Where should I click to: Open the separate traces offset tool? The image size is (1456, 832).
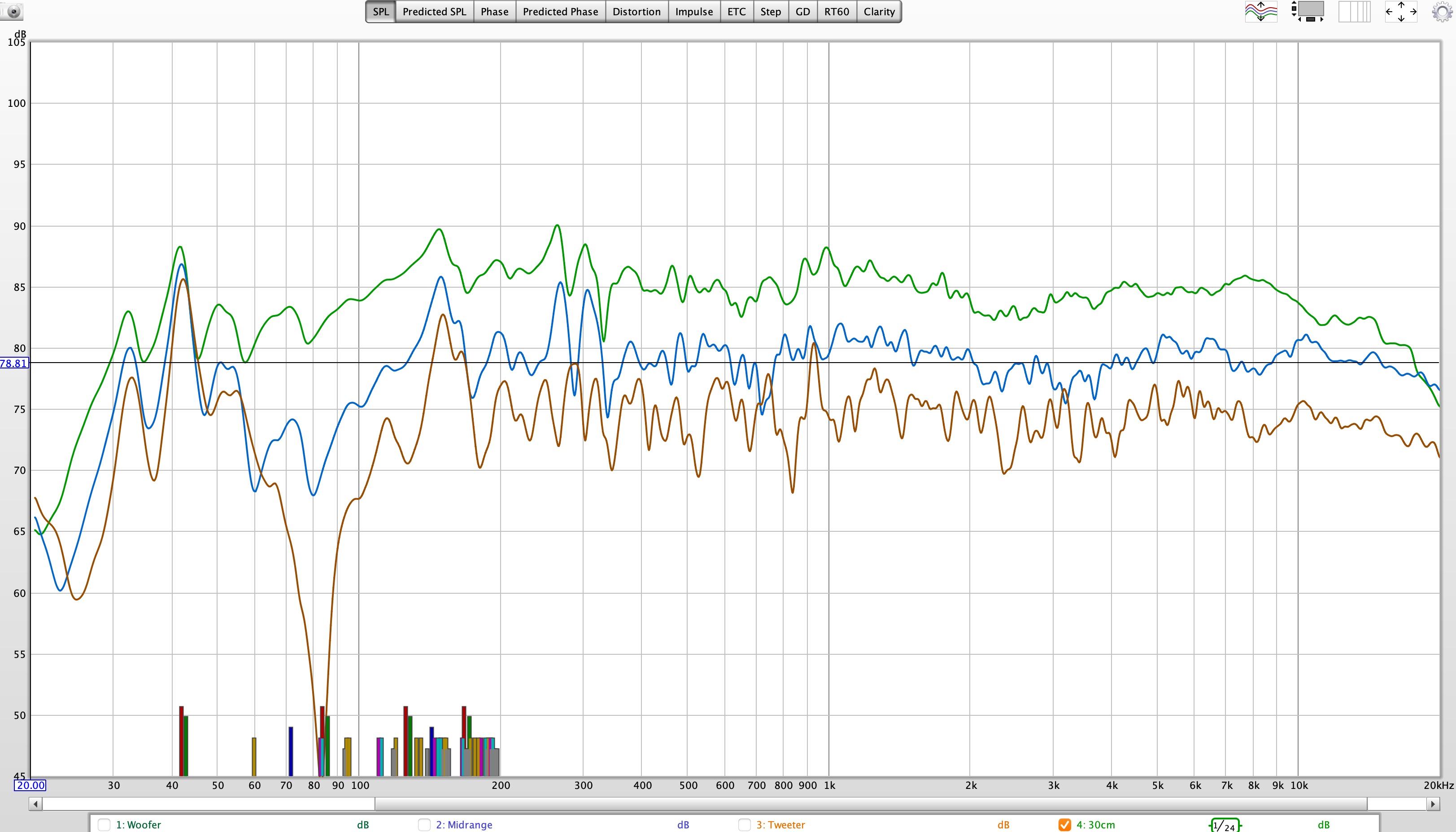1261,11
